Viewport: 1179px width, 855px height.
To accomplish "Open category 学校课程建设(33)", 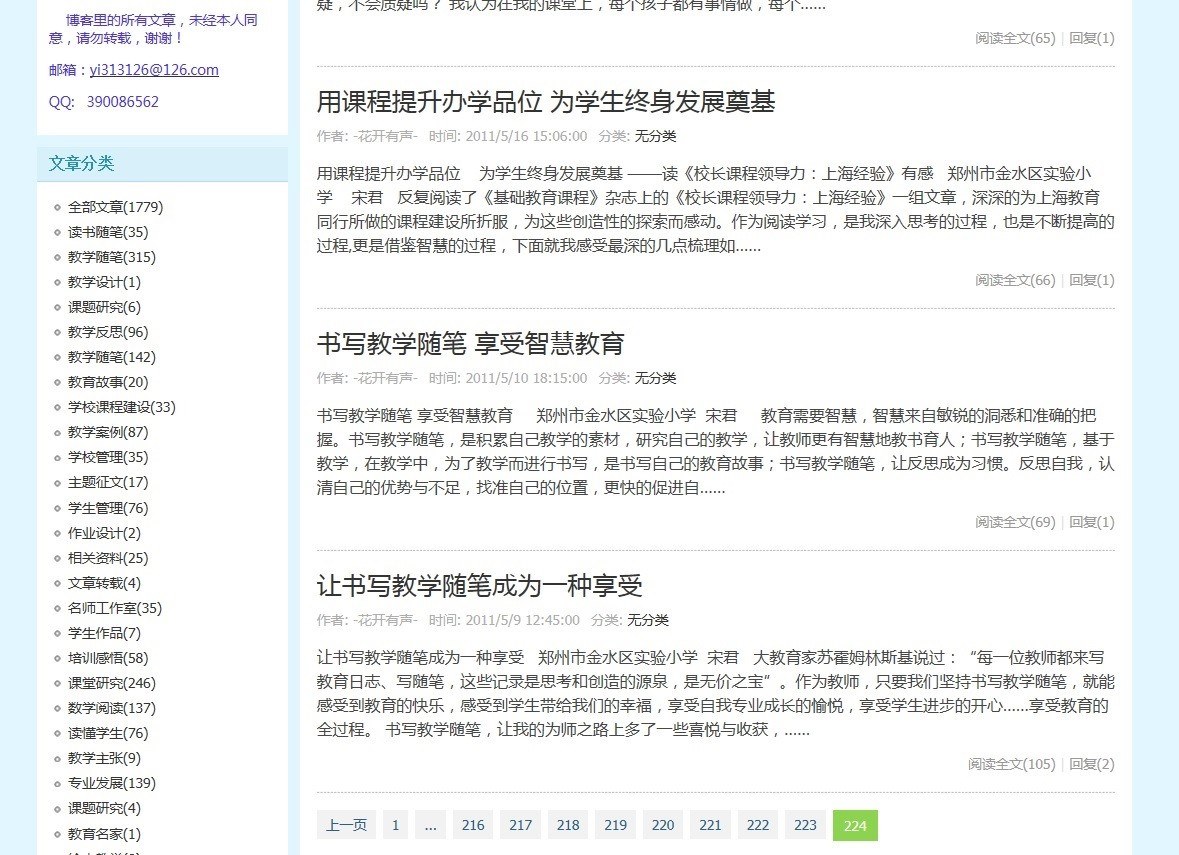I will 121,407.
